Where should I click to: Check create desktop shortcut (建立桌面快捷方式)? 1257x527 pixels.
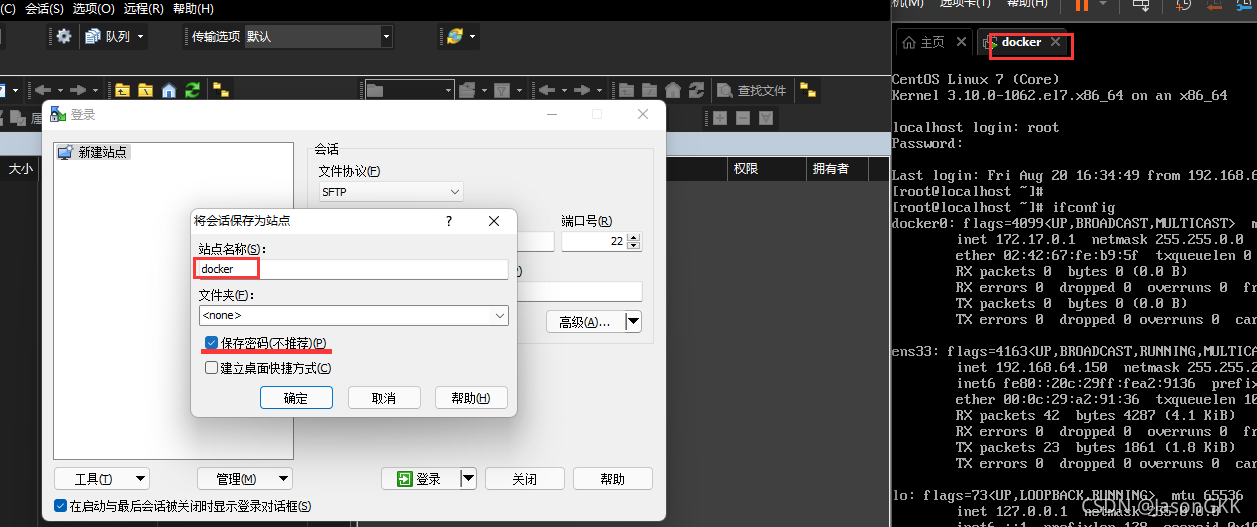211,368
